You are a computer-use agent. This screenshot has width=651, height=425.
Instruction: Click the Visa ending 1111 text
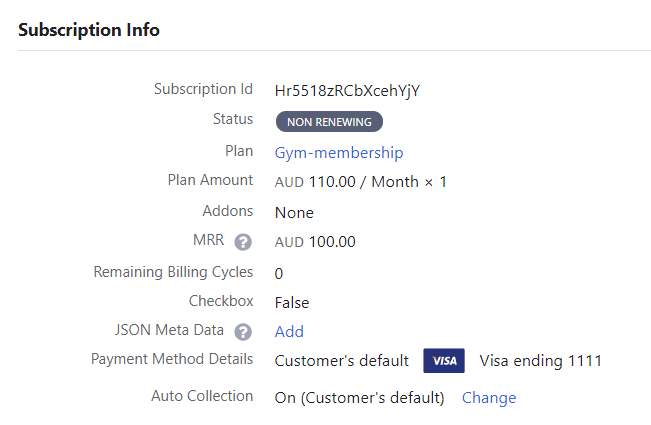540,361
